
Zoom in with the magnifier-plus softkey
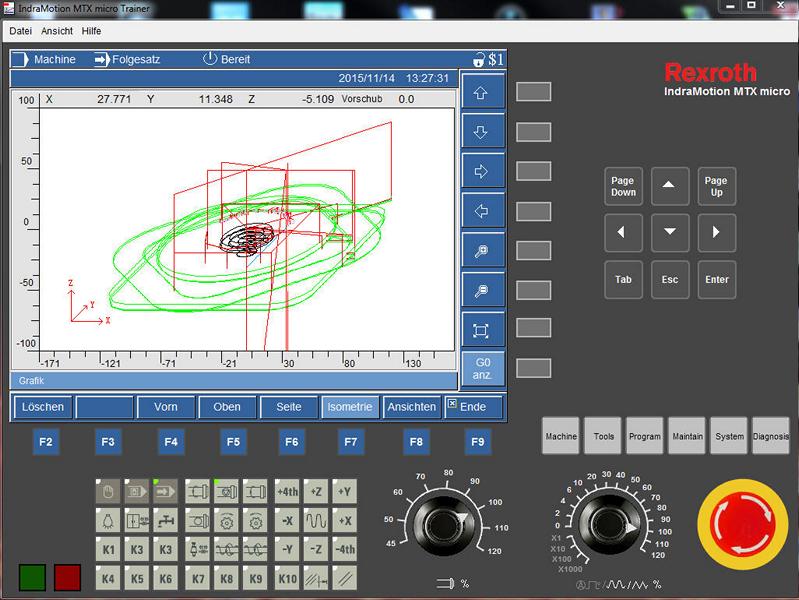click(482, 251)
